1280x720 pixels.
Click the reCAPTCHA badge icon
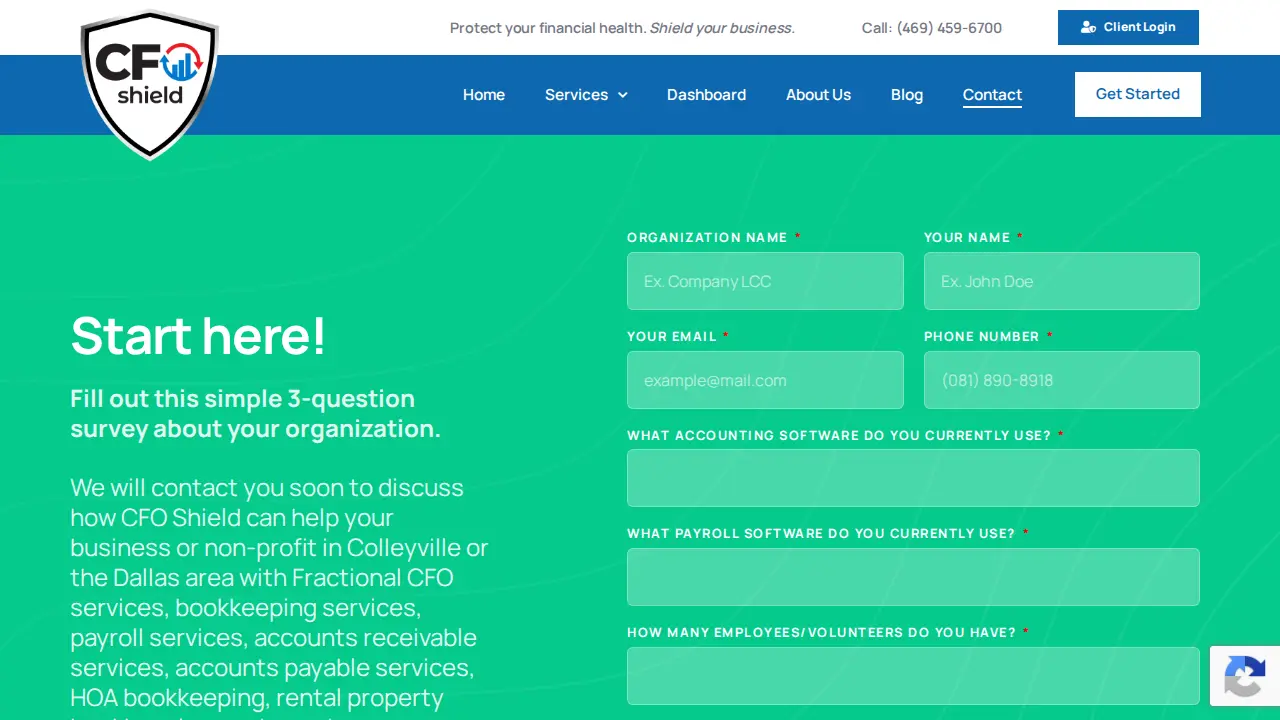point(1245,676)
